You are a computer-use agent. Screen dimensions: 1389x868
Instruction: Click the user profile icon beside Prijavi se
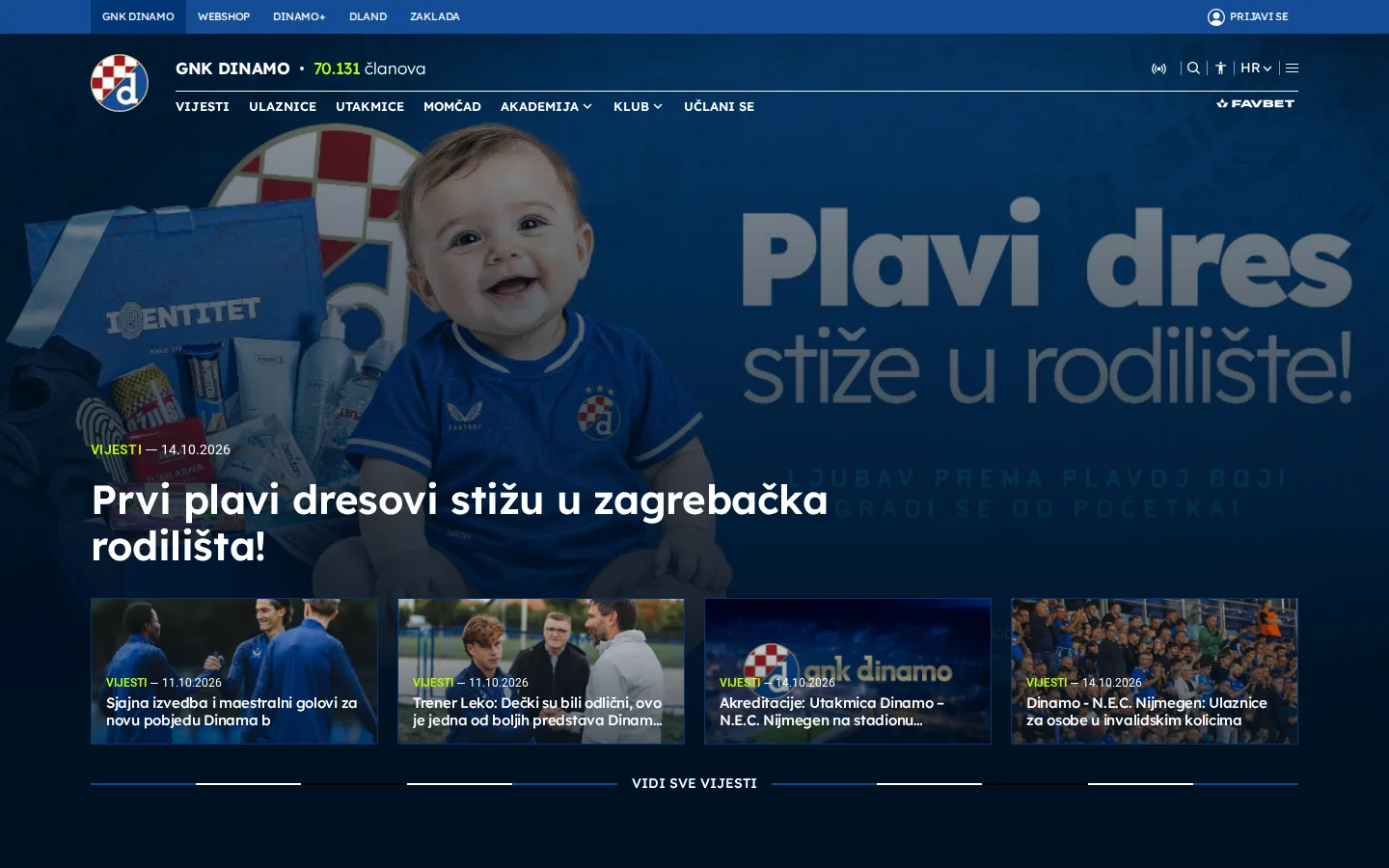pyautogui.click(x=1215, y=16)
